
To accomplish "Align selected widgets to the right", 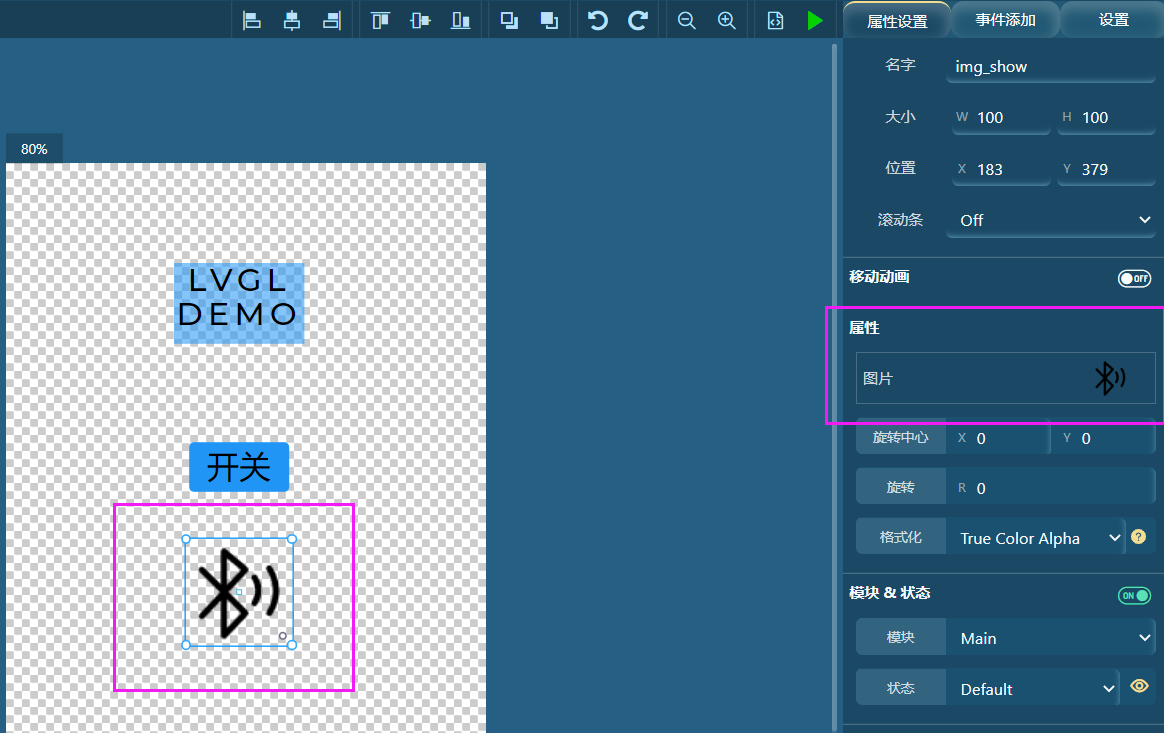I will [x=332, y=20].
